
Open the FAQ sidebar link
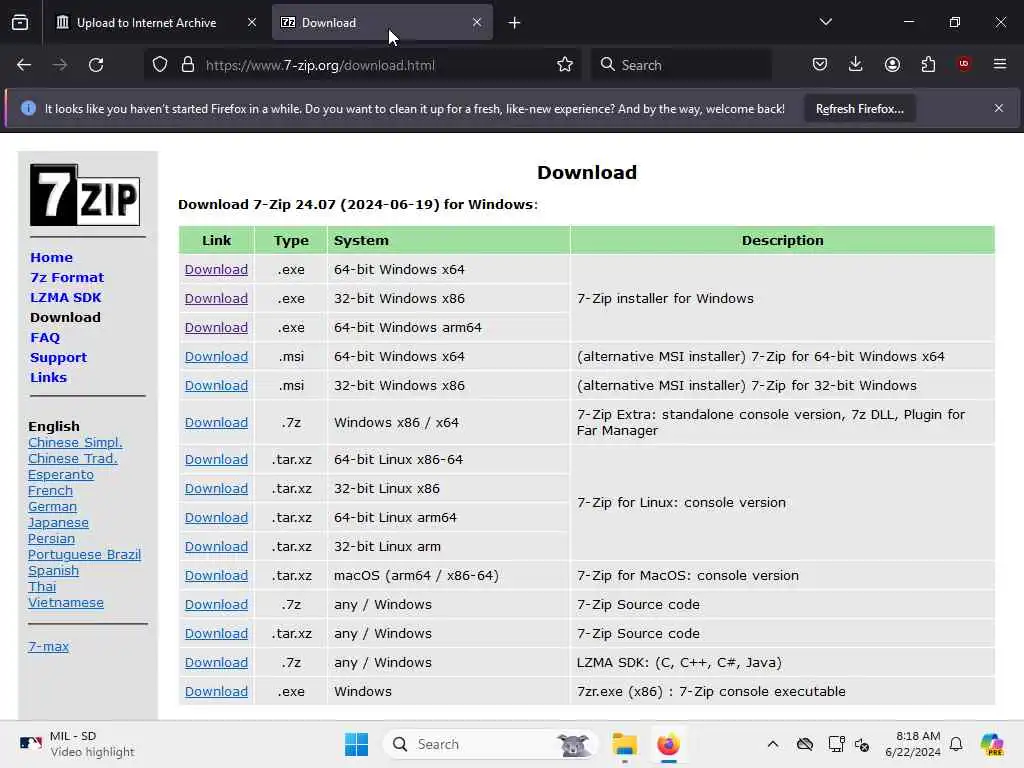[44, 338]
